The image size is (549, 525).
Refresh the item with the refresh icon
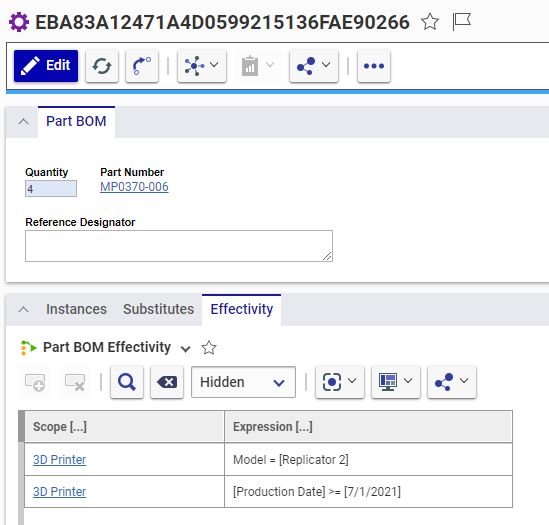(x=102, y=65)
